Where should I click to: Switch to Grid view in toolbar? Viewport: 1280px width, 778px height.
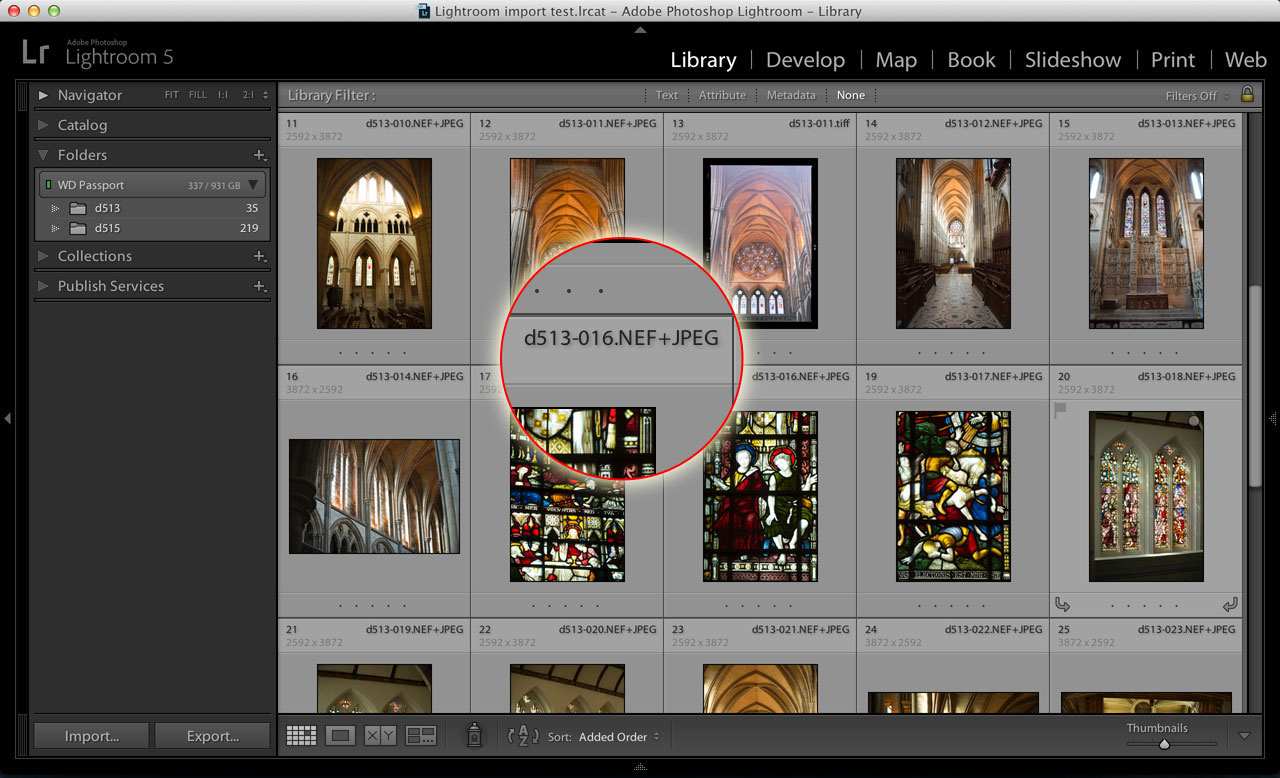point(301,736)
